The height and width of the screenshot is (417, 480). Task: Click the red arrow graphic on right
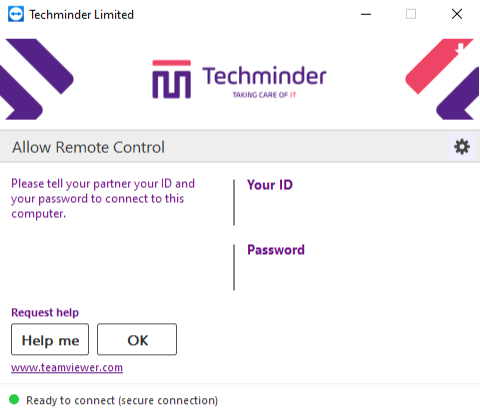click(439, 66)
